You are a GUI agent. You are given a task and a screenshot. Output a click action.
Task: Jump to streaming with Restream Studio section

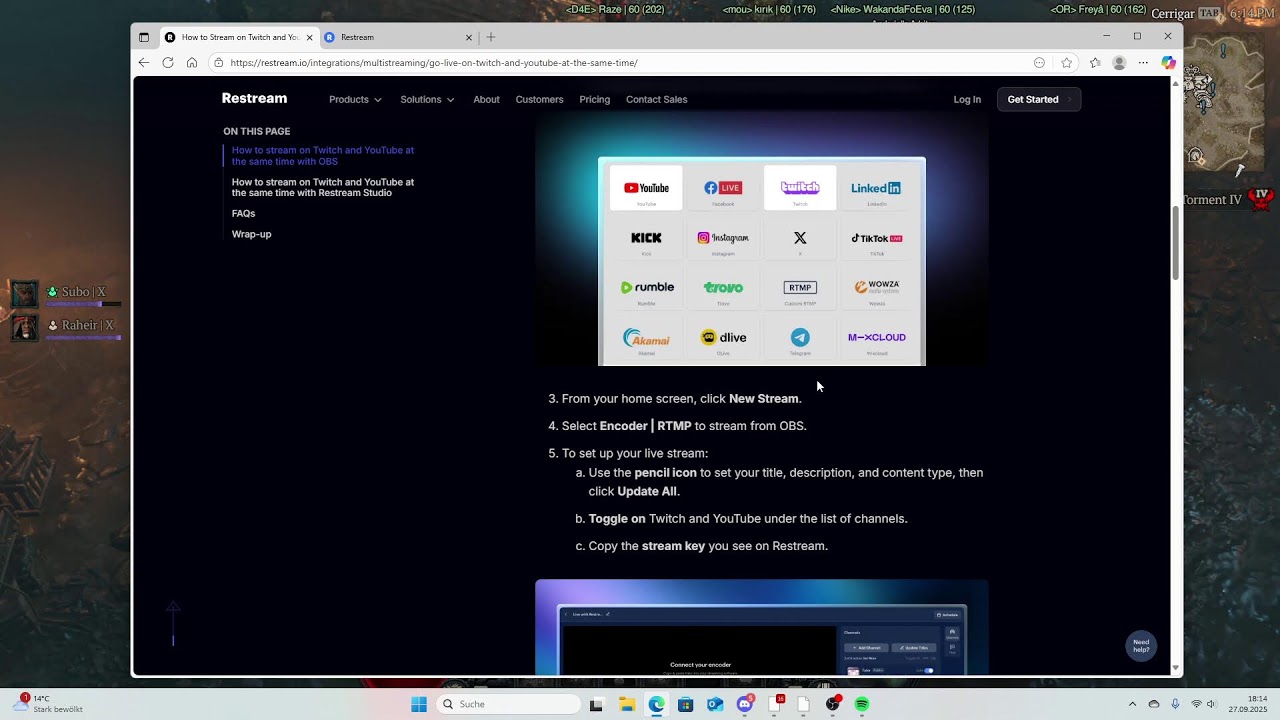323,187
